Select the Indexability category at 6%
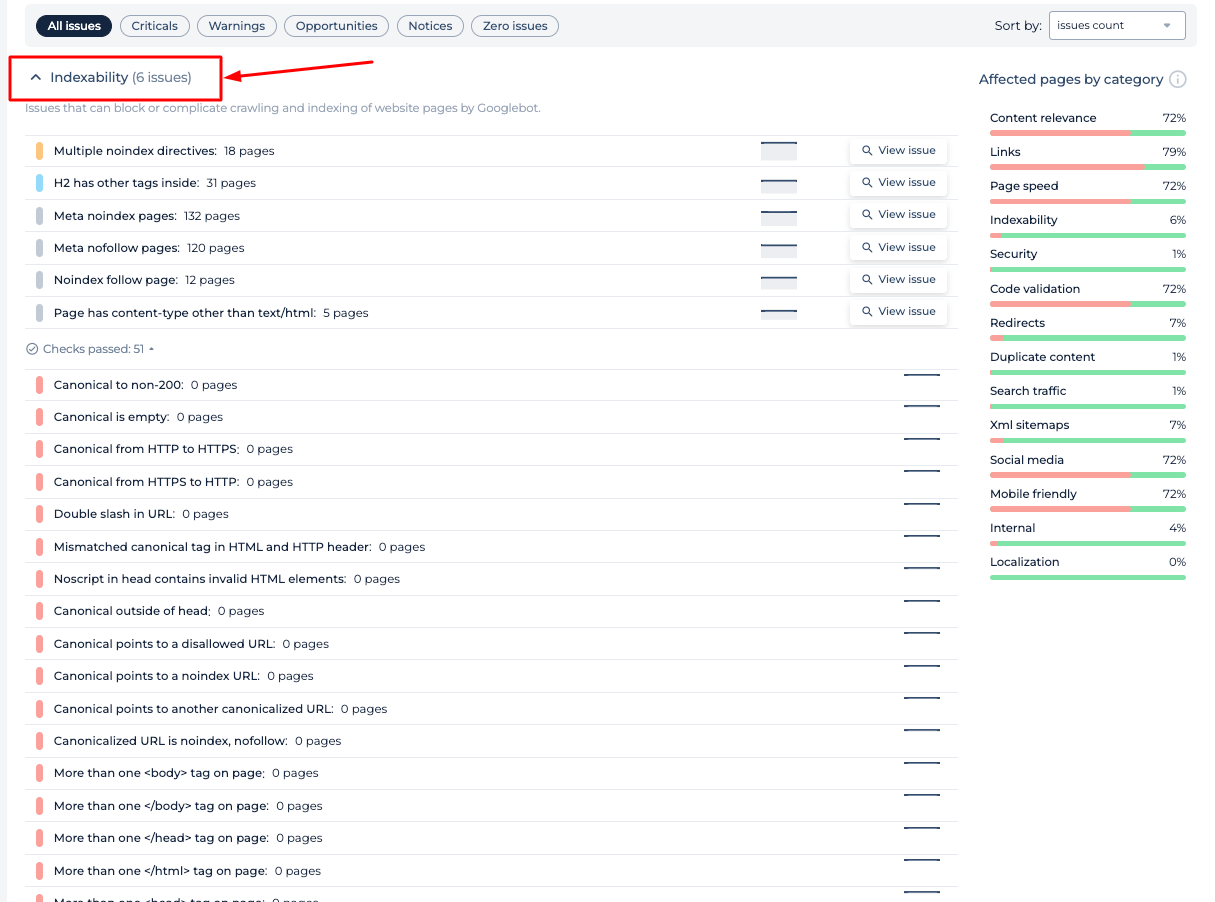 (1088, 225)
